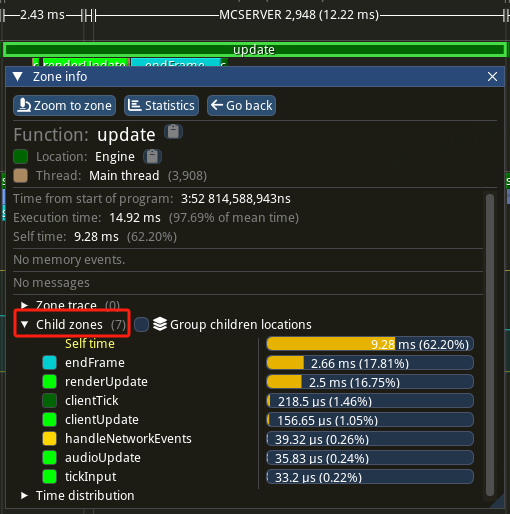Collapse the Child zones section
This screenshot has width=510, height=514.
click(24, 324)
